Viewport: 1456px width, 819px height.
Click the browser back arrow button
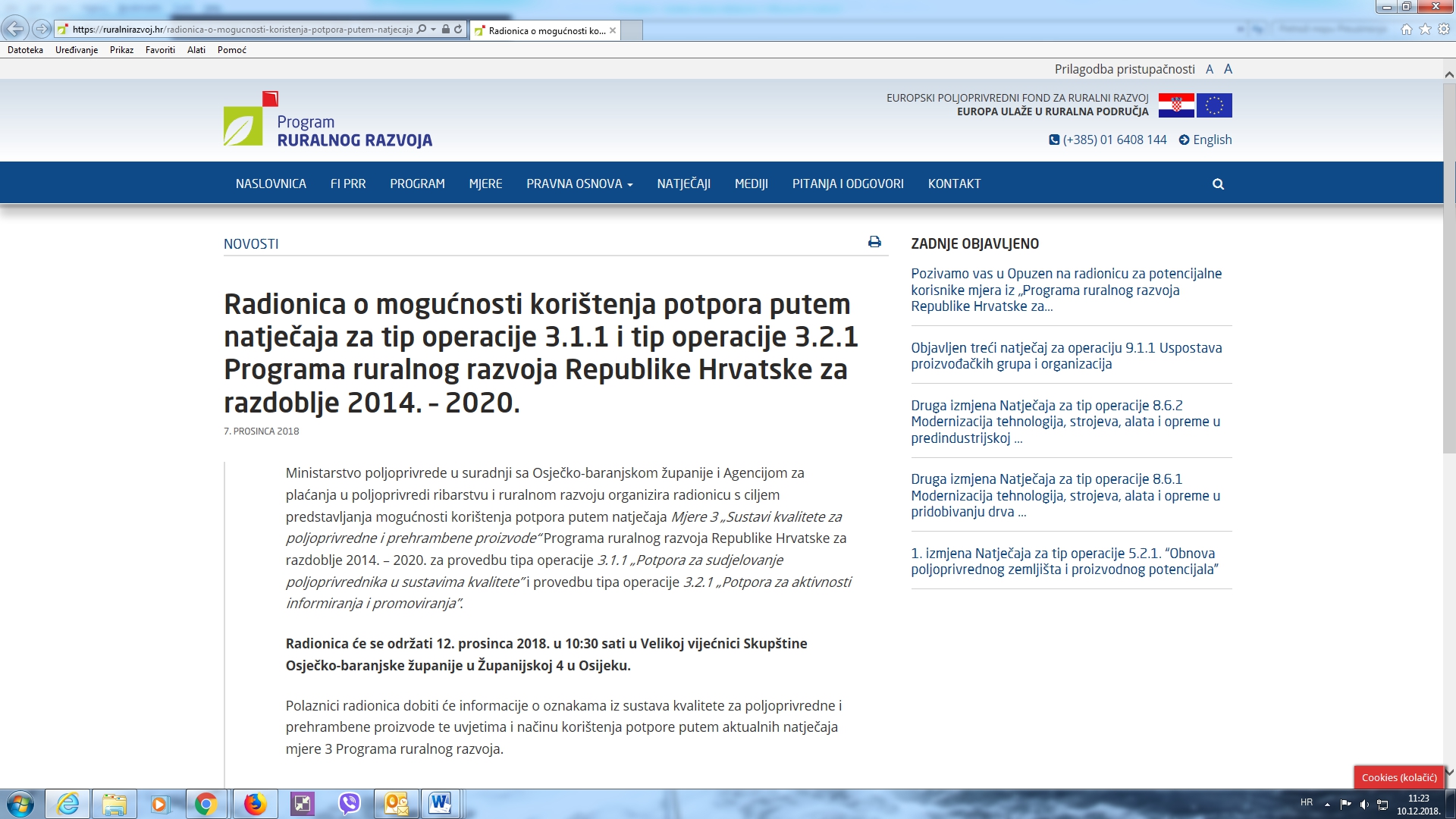tap(14, 30)
